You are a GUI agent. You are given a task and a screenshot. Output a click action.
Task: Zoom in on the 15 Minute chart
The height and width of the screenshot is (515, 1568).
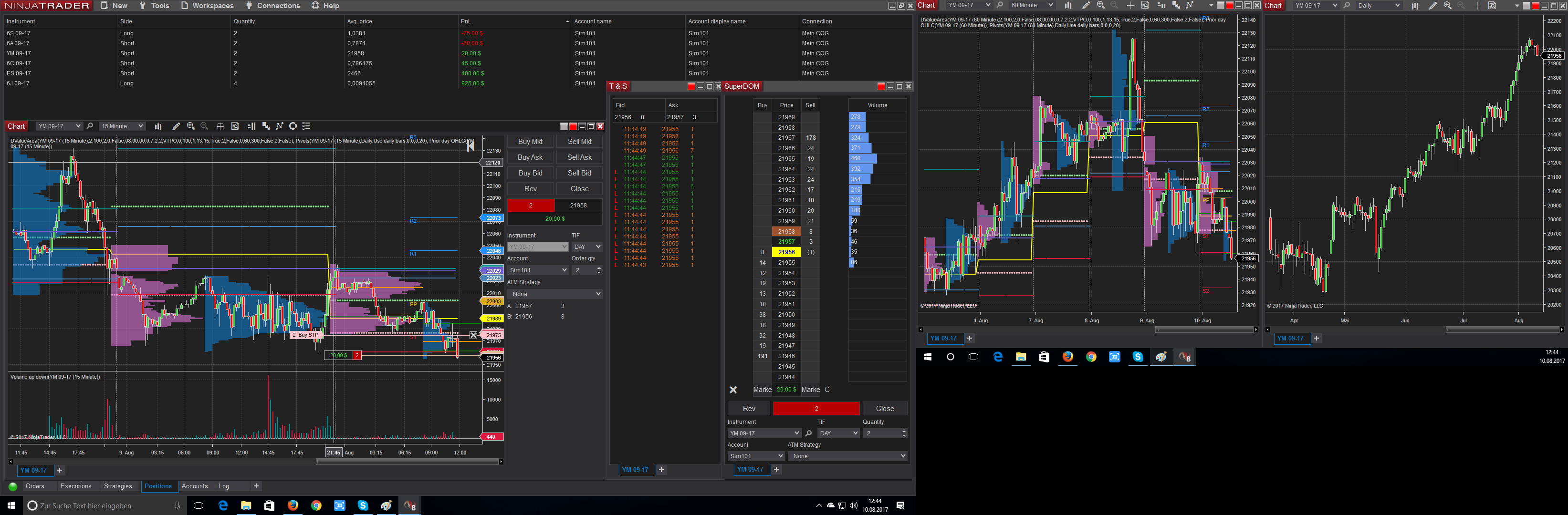pos(191,126)
